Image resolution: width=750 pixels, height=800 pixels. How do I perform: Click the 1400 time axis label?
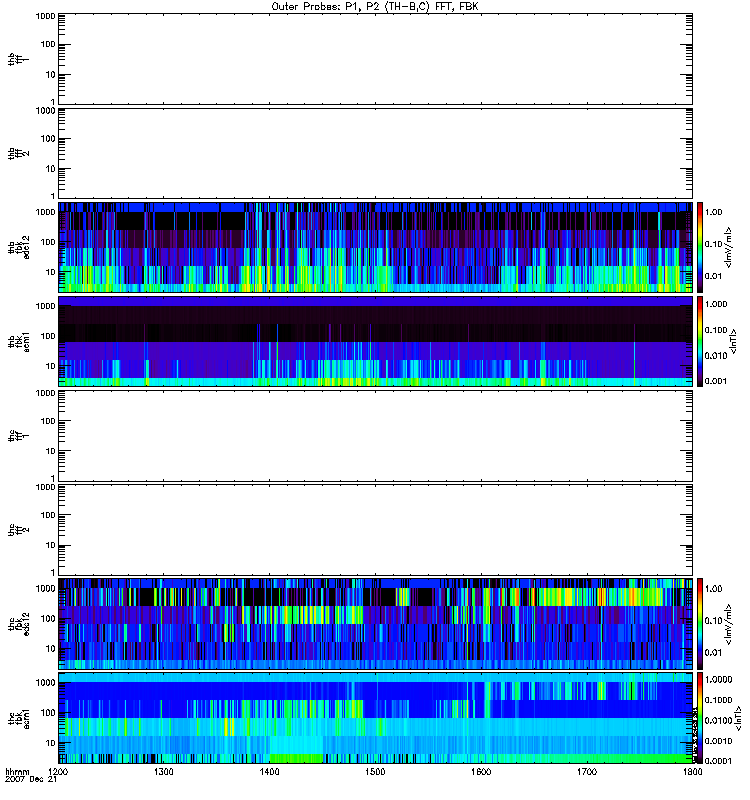tap(270, 773)
